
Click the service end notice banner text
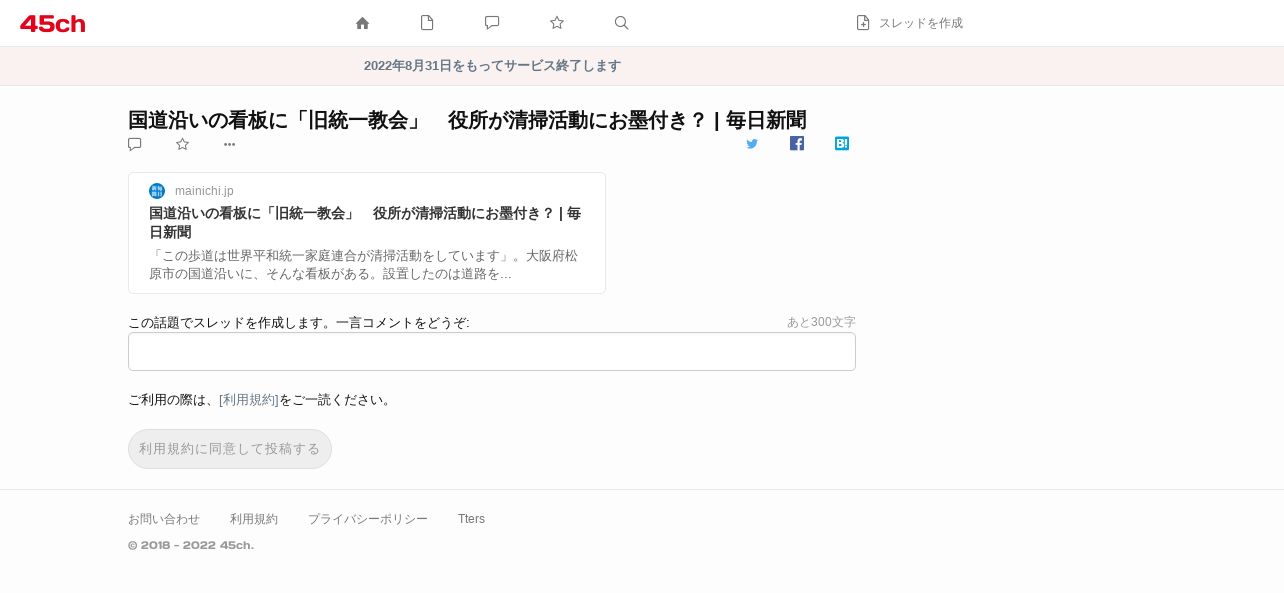click(492, 66)
